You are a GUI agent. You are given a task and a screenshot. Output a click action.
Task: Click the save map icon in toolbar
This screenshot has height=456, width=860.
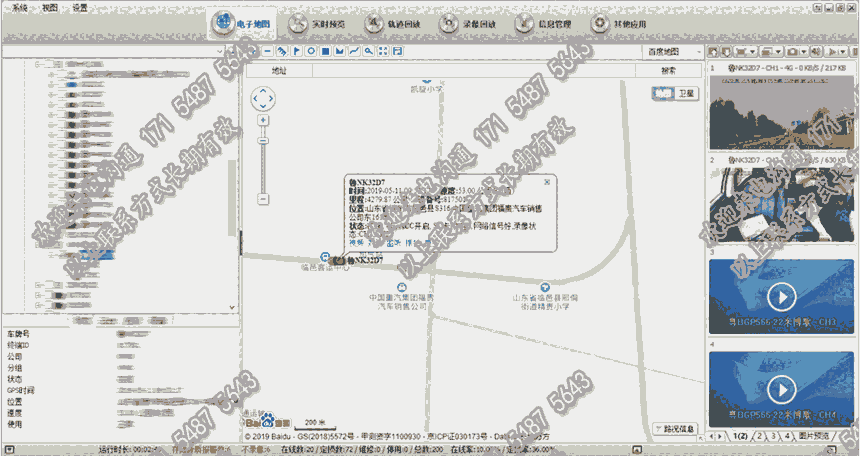[x=398, y=50]
